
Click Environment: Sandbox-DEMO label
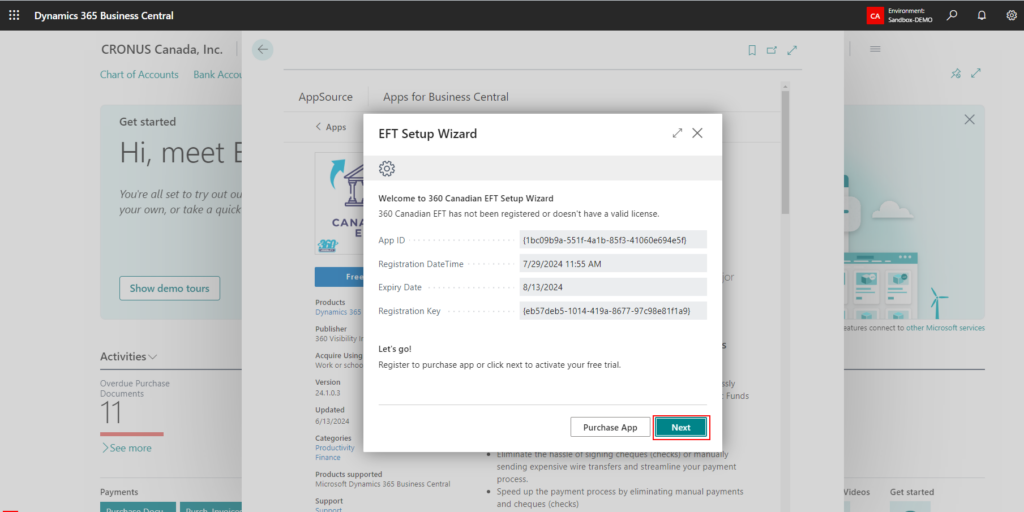tap(910, 16)
